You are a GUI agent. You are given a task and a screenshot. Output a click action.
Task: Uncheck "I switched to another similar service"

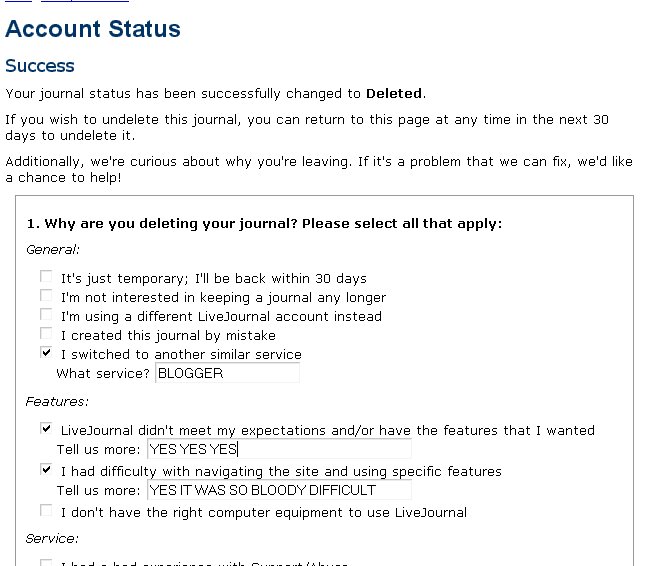click(46, 353)
